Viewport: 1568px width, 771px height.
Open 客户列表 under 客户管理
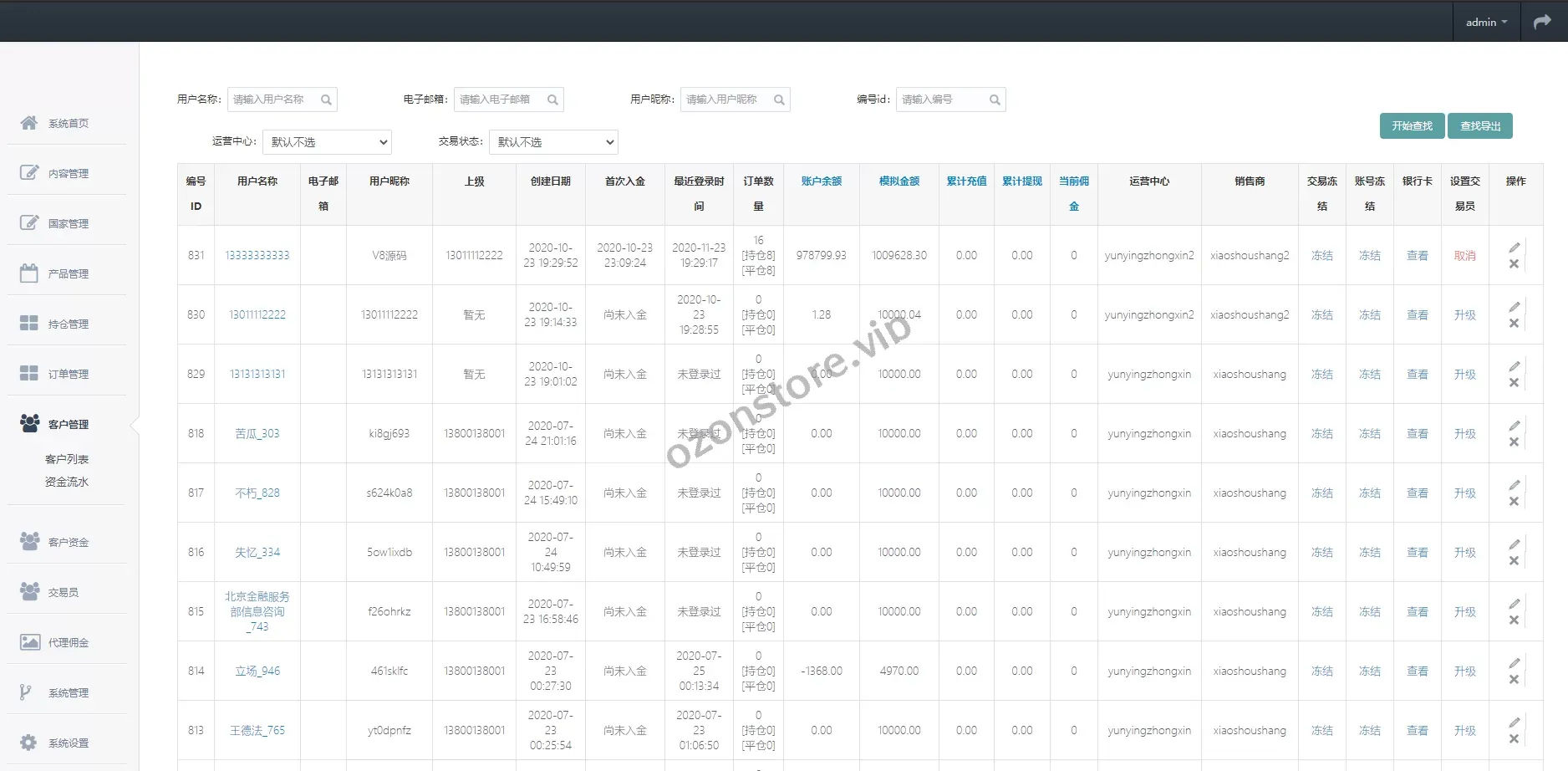67,458
